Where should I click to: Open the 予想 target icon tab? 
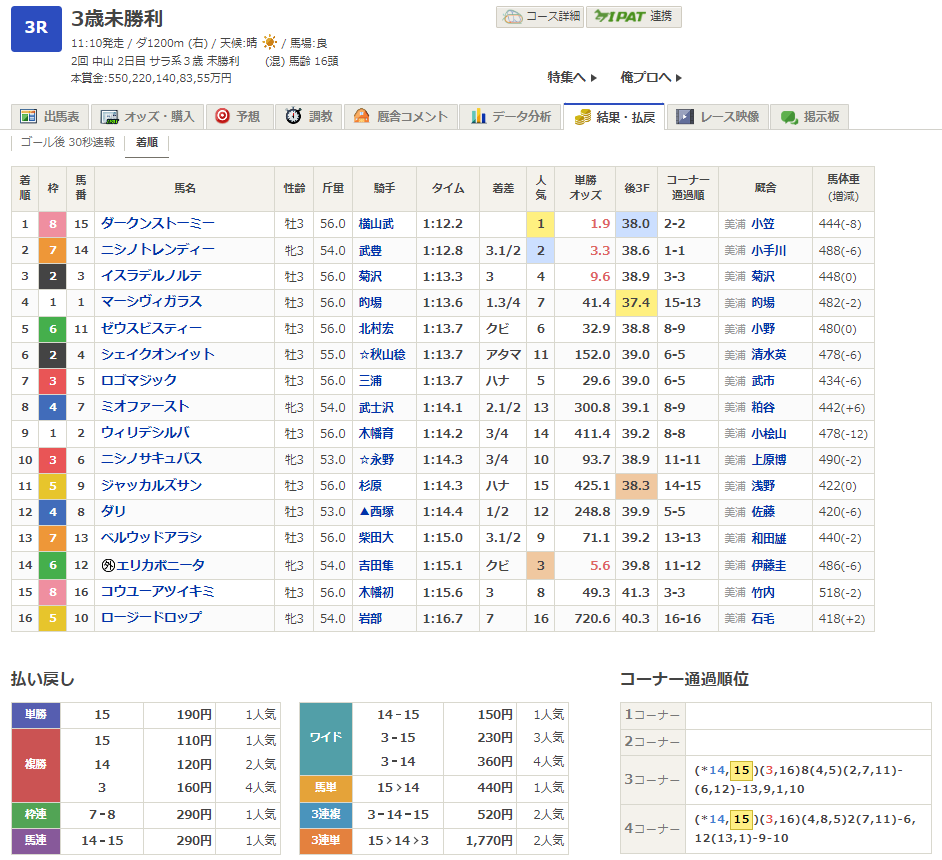(x=238, y=117)
